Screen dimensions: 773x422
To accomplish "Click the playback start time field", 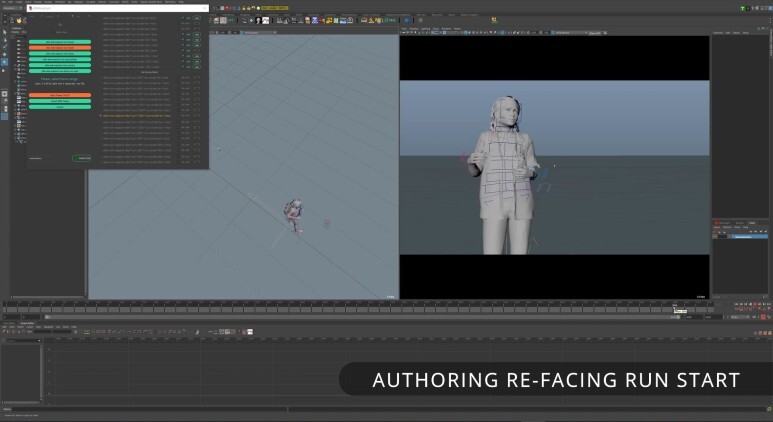I will click(x=31, y=317).
